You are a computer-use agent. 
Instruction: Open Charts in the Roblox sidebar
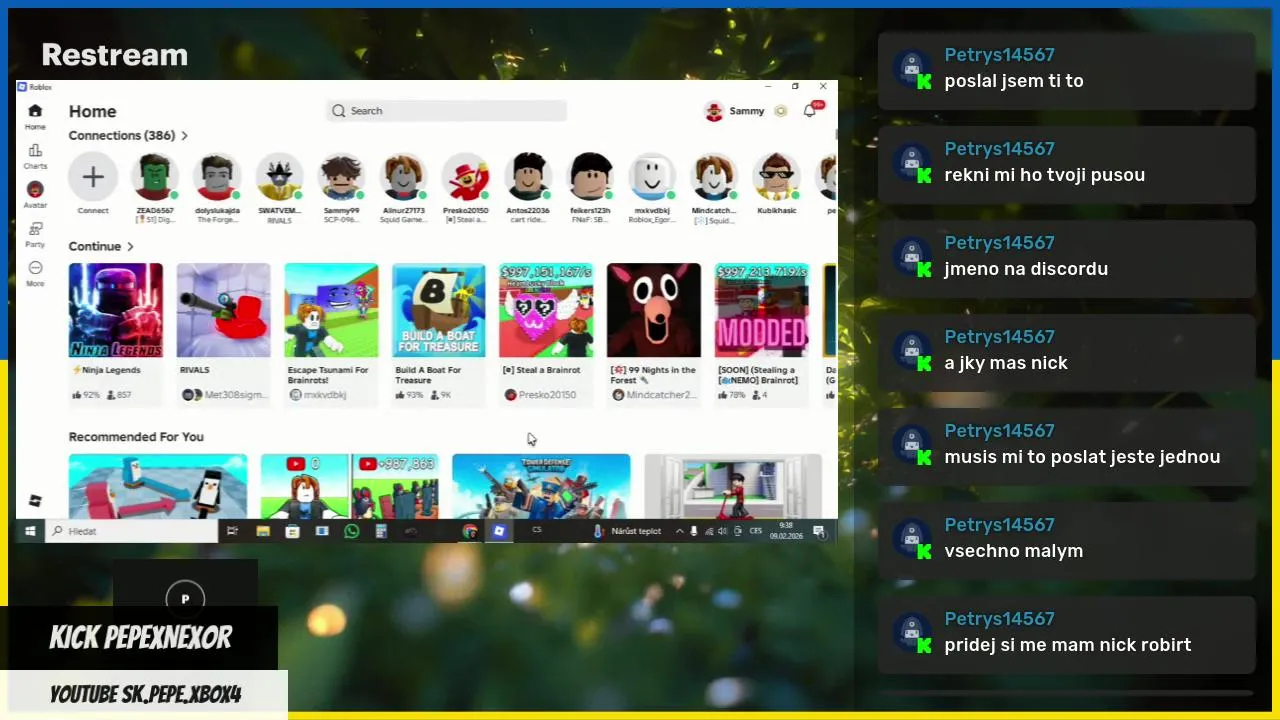[35, 156]
